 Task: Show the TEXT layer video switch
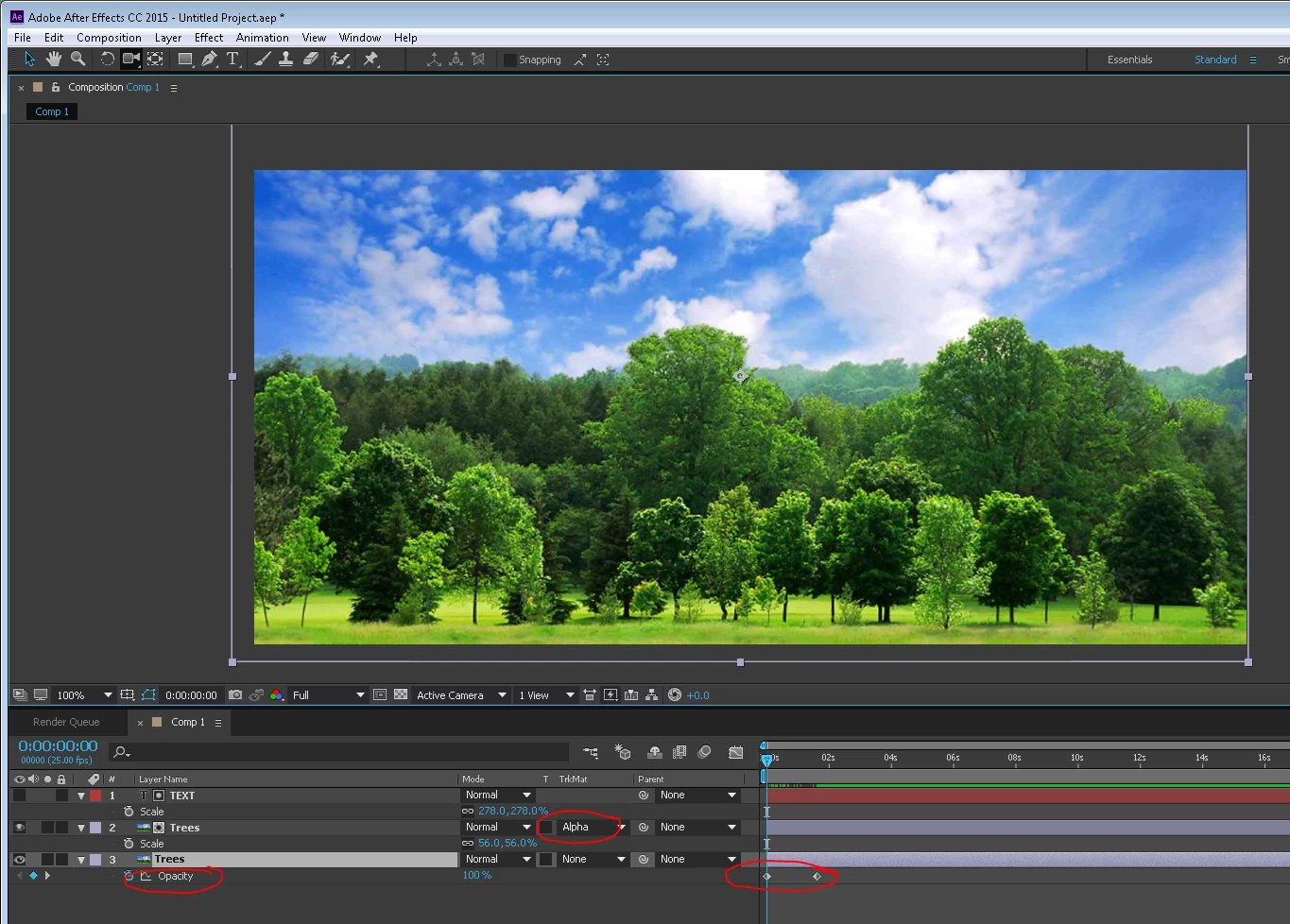click(x=19, y=796)
